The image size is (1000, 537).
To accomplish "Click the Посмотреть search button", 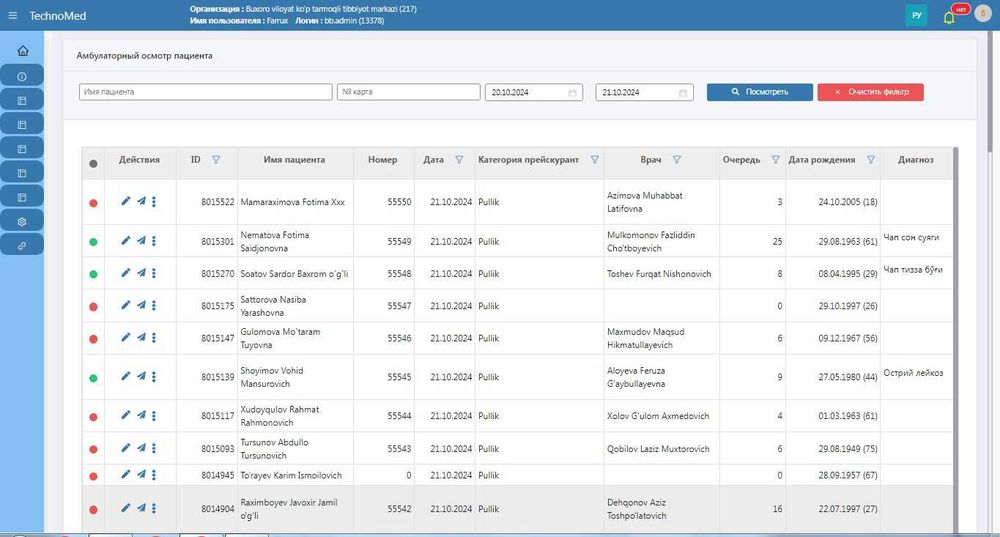I will pyautogui.click(x=759, y=92).
